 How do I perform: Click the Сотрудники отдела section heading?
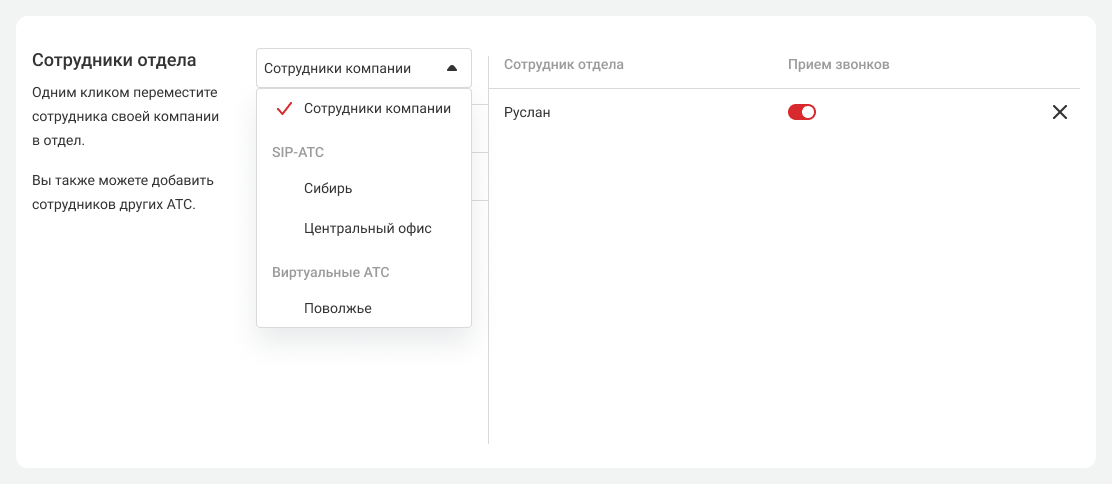[114, 60]
